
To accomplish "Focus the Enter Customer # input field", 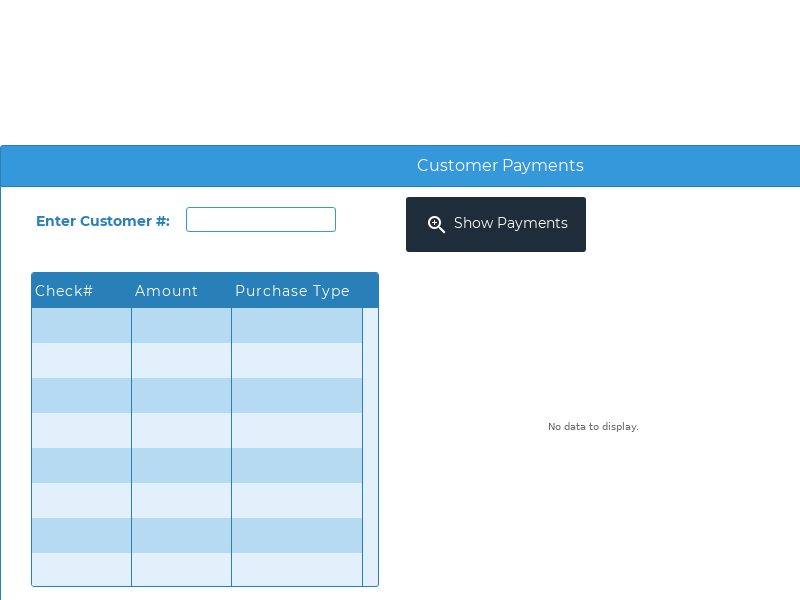I will tap(261, 220).
